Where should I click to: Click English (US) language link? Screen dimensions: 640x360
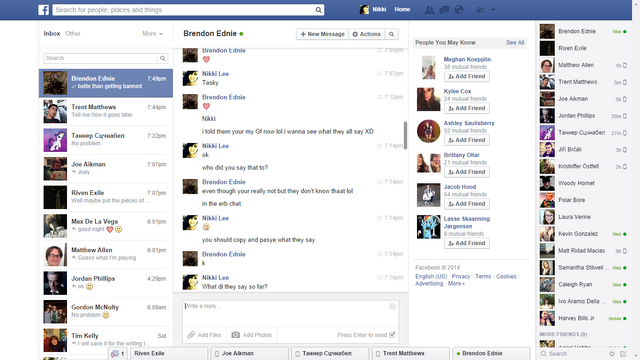431,276
